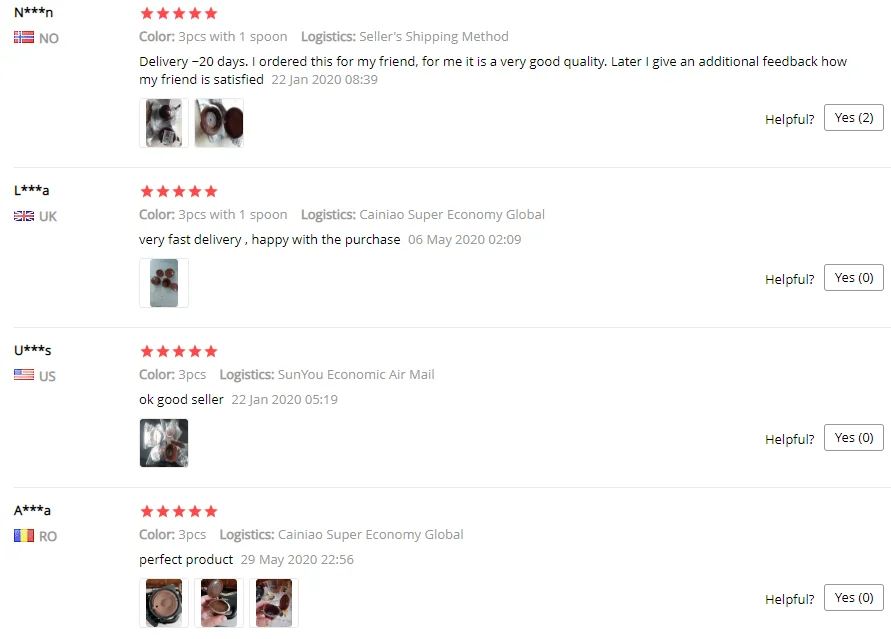Vote Yes (0) on the UK reviewer's feedback
Screen dimensions: 891x639
(853, 278)
